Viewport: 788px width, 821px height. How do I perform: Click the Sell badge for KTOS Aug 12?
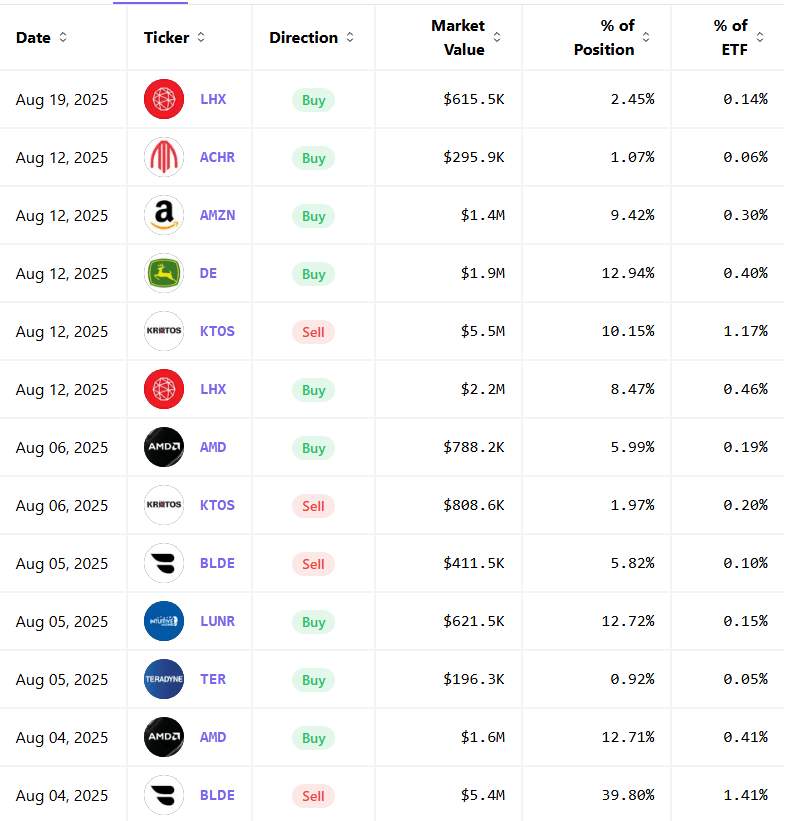pos(313,332)
